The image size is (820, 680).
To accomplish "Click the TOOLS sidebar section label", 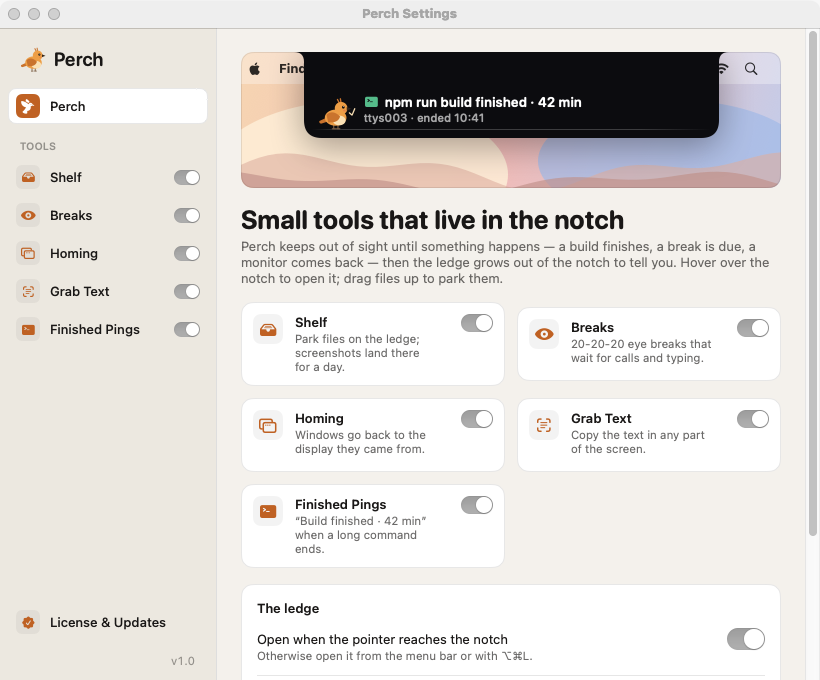I will pyautogui.click(x=38, y=146).
